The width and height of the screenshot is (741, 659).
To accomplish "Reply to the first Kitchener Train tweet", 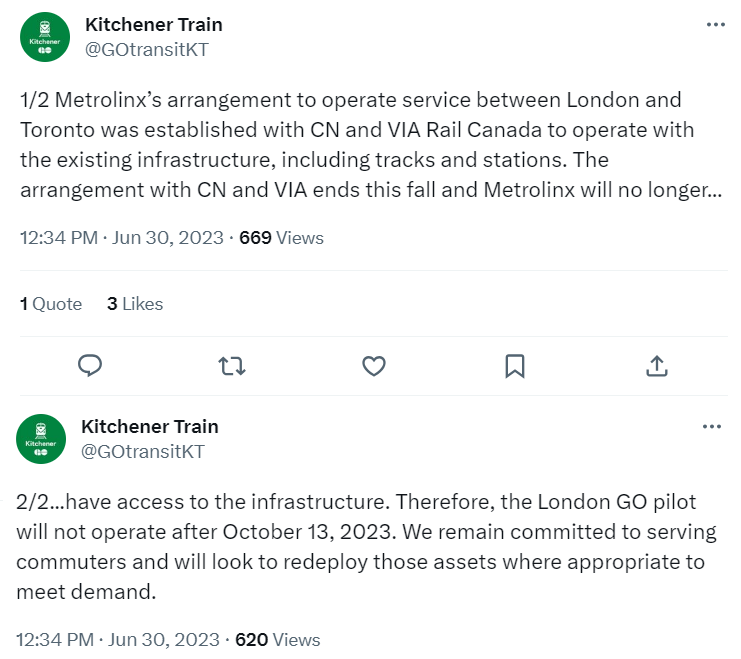I will pyautogui.click(x=91, y=366).
